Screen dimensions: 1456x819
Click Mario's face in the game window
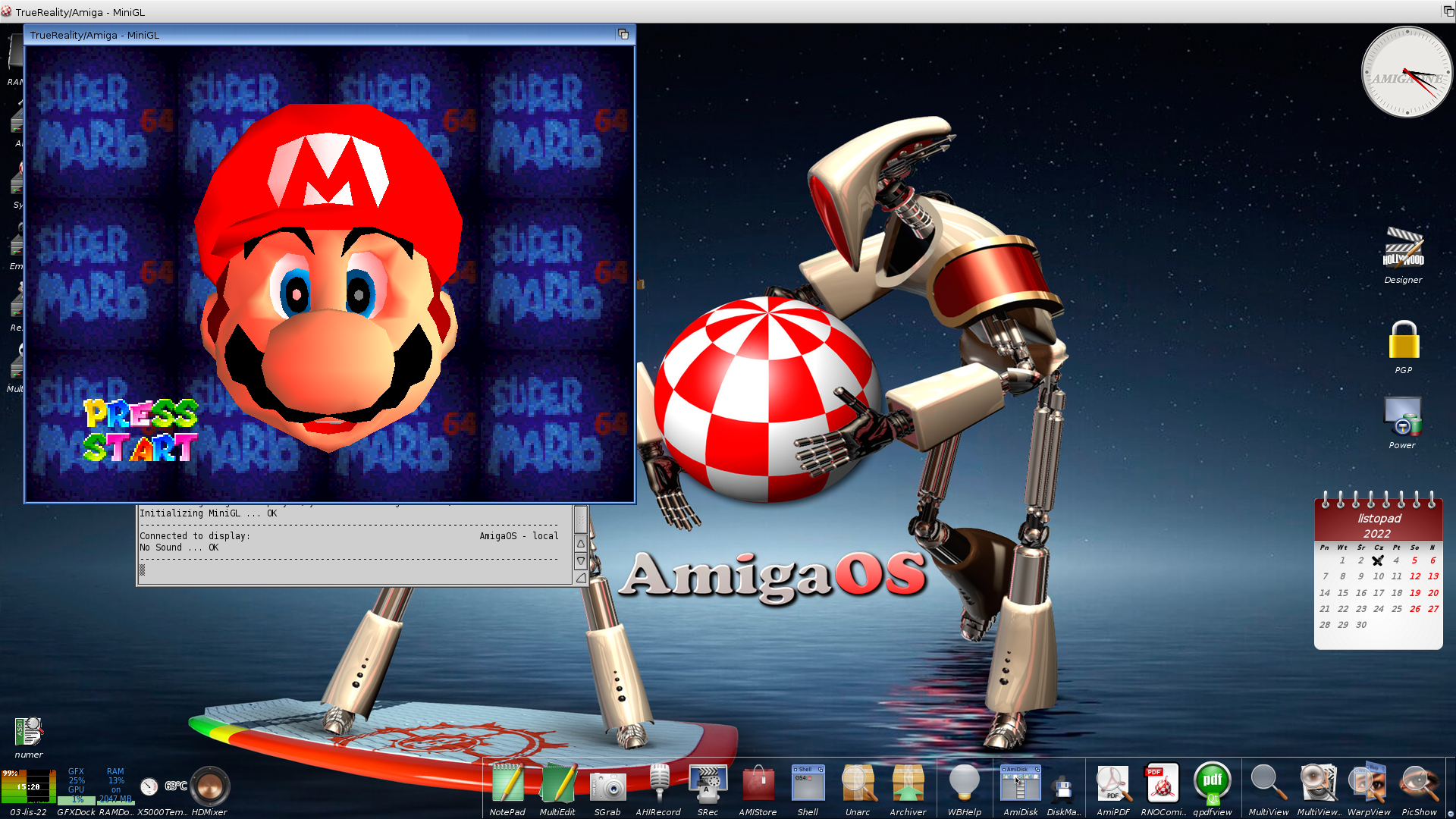tap(328, 277)
